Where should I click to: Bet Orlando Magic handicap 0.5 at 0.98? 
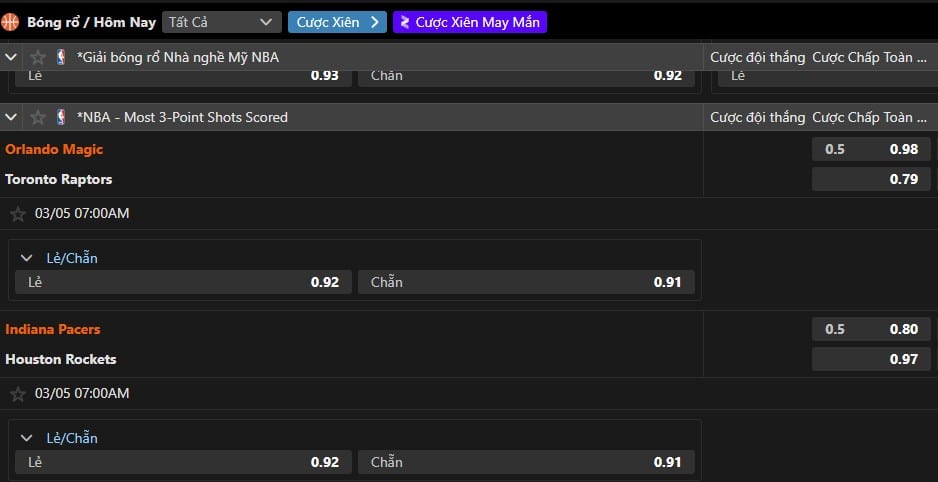pyautogui.click(x=871, y=150)
